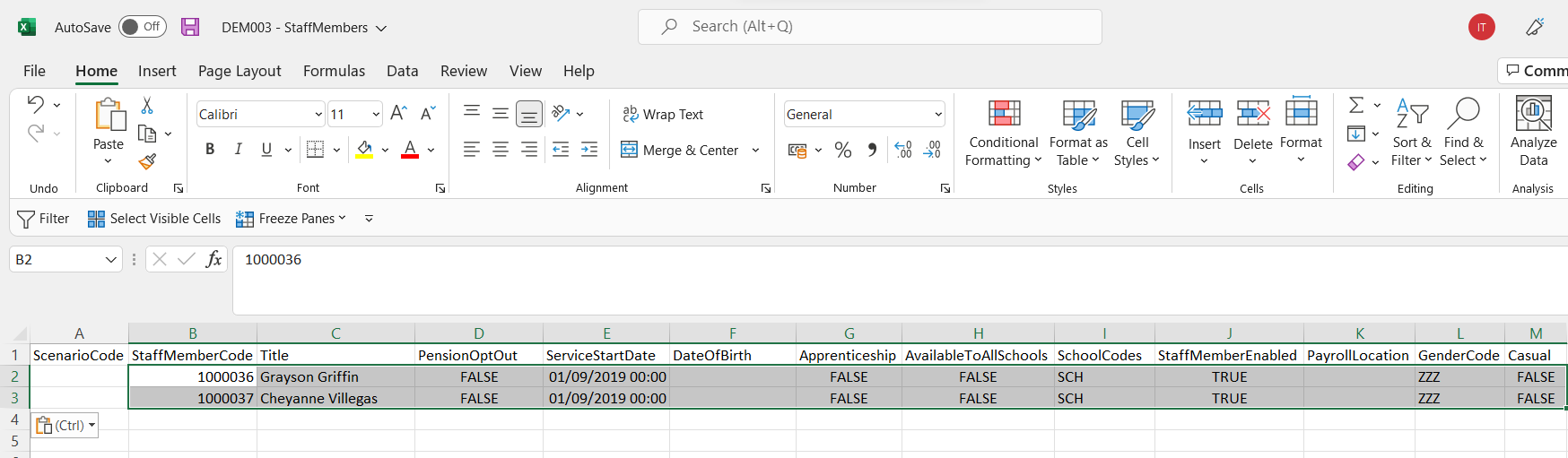Switch to Insert tab

click(157, 71)
